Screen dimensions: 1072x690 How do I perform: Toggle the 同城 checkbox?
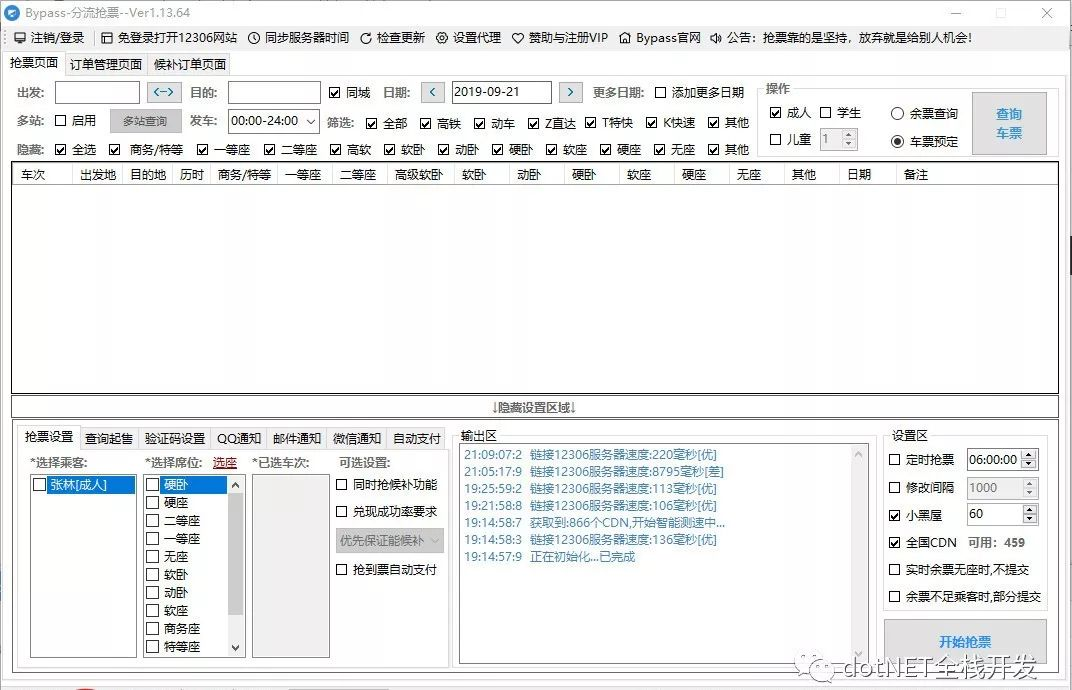pyautogui.click(x=334, y=92)
